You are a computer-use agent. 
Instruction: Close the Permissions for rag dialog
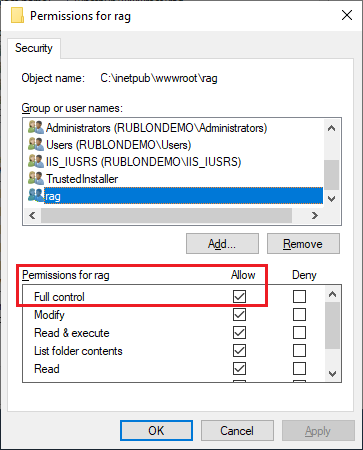click(x=347, y=15)
